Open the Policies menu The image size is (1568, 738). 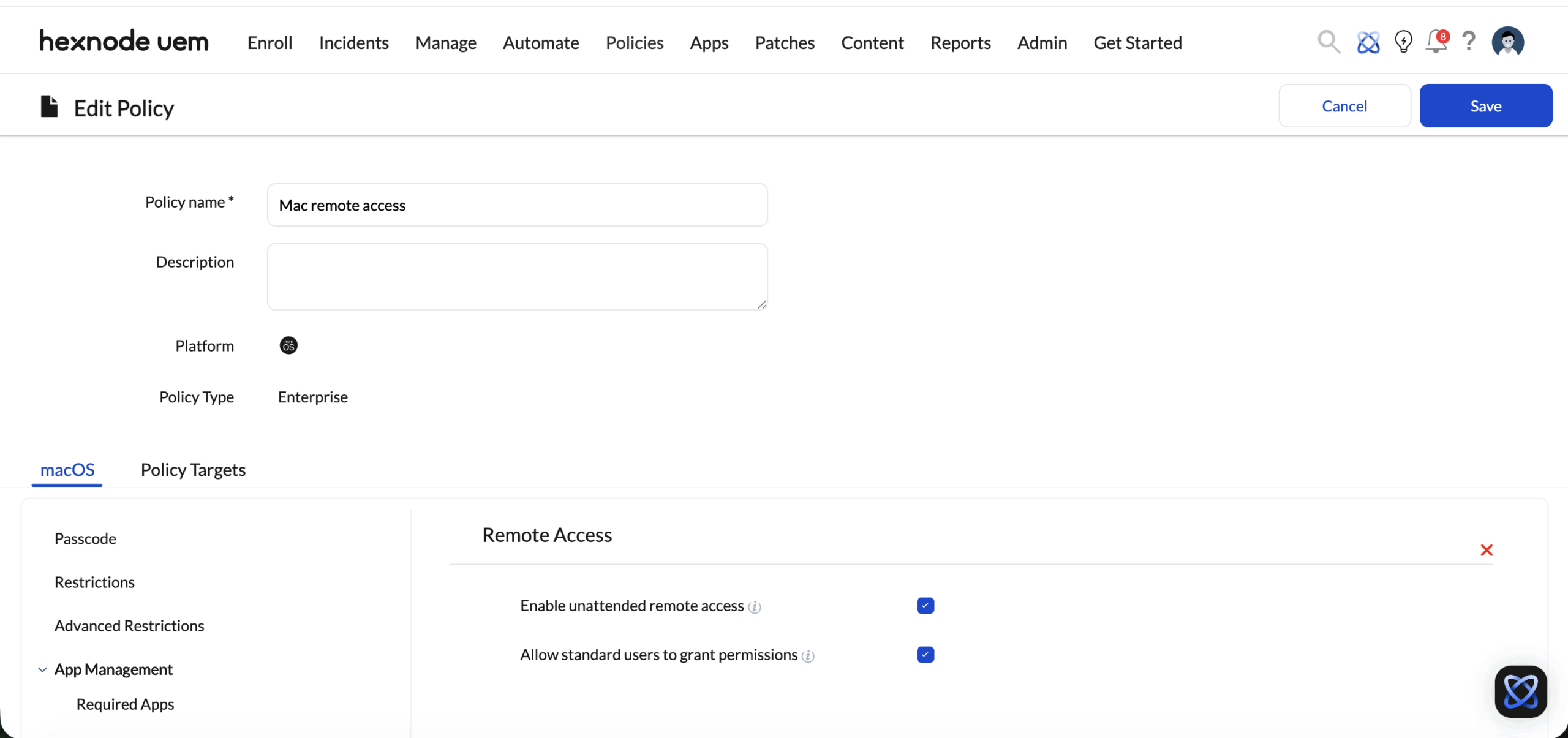634,43
